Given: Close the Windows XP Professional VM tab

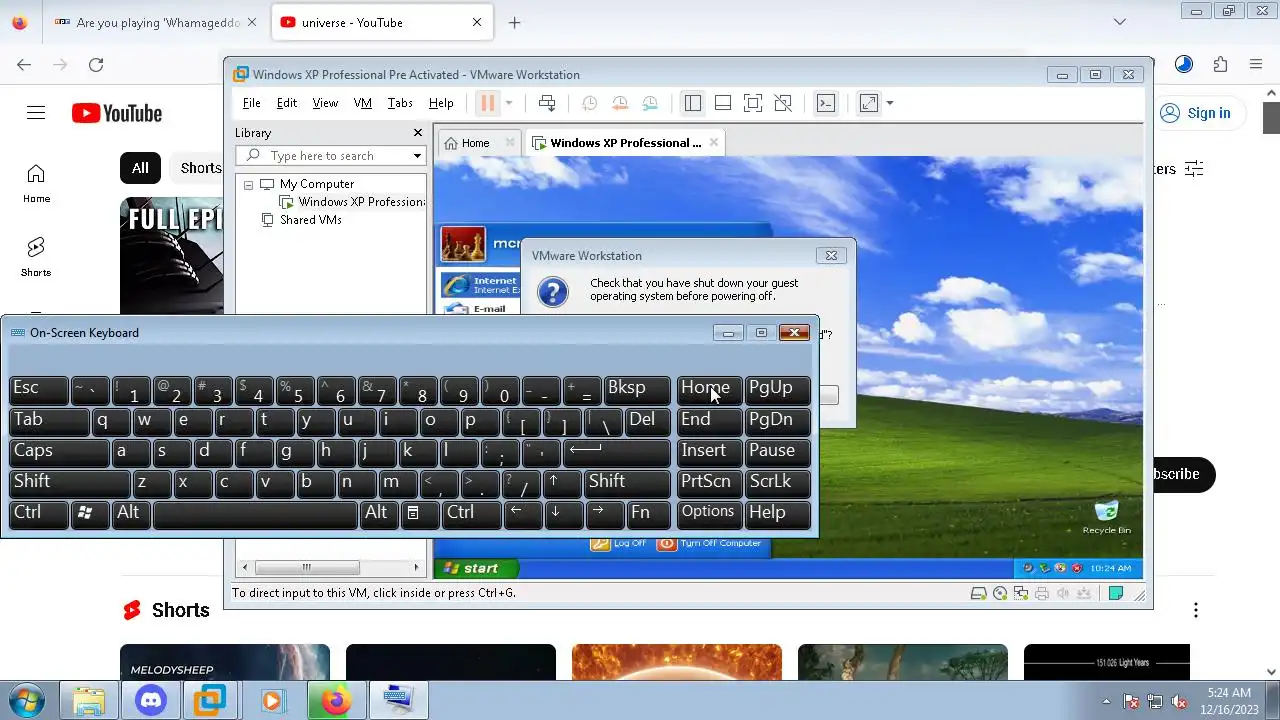Looking at the screenshot, I should (x=714, y=143).
